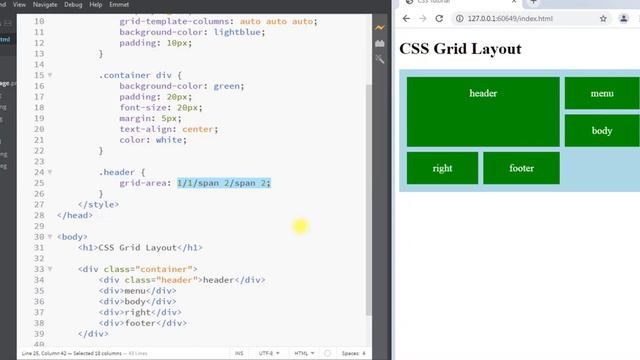Click the green footer grid cell
Screen dimensions: 640x360
(521, 168)
